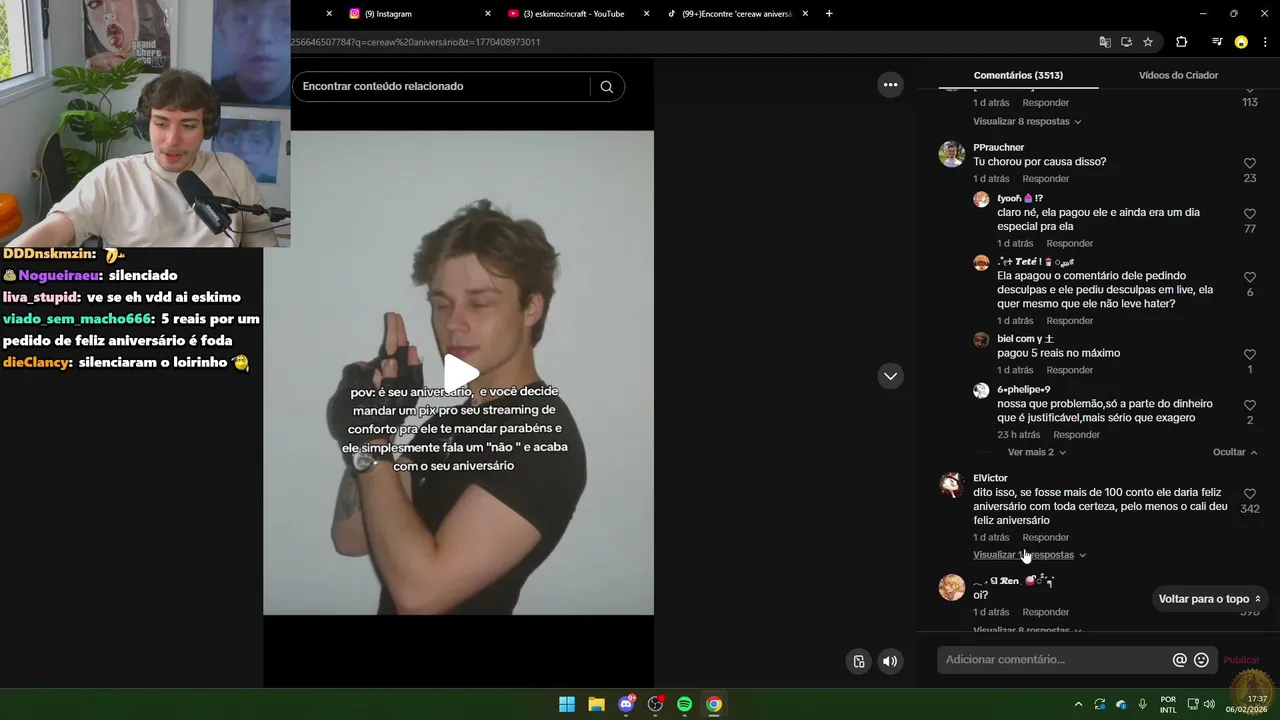Image resolution: width=1280 pixels, height=720 pixels.
Task: Like ElVictor's comment with the heart
Action: (1250, 494)
